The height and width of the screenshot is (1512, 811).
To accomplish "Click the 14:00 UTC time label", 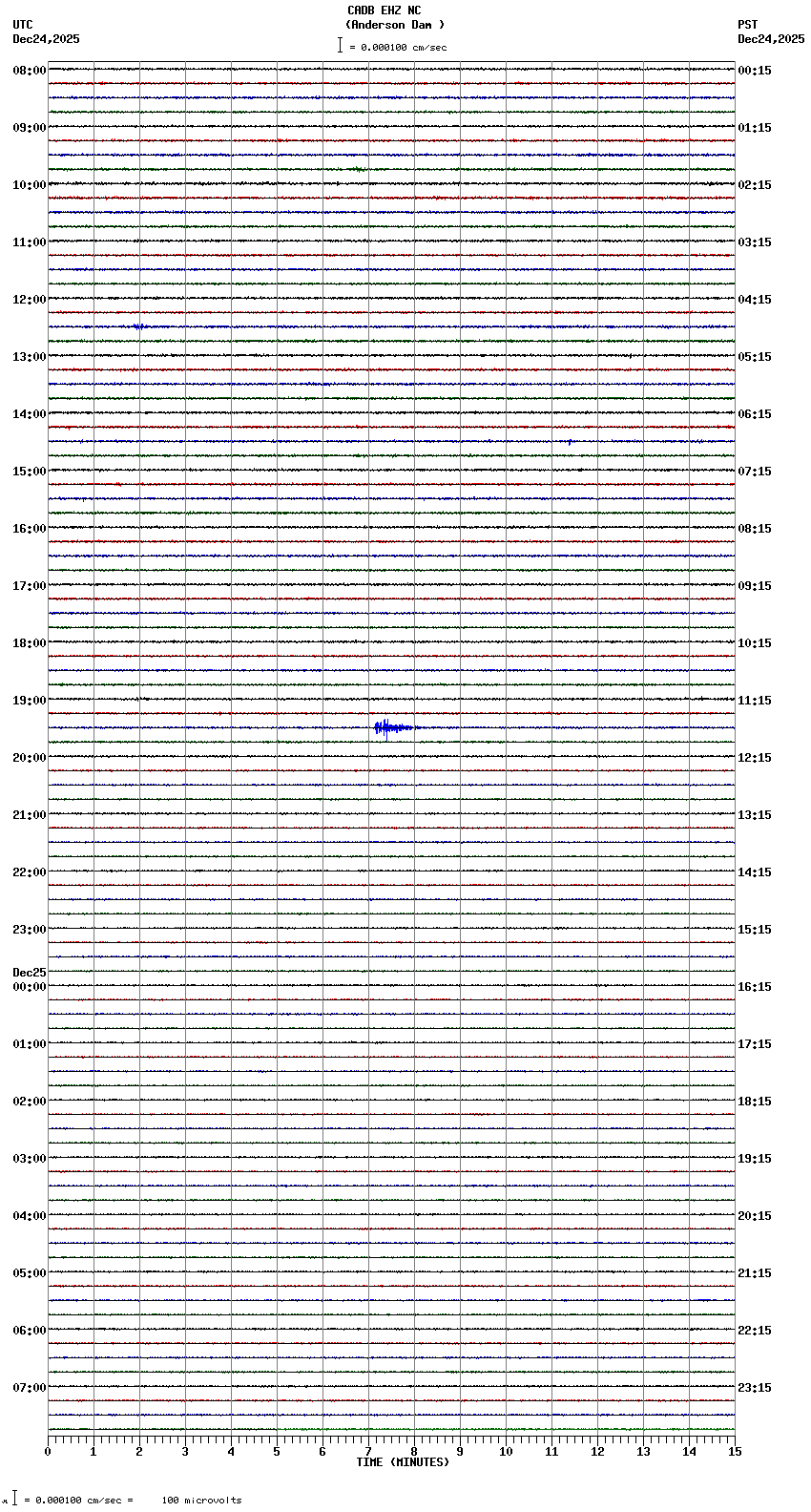I will pos(30,414).
